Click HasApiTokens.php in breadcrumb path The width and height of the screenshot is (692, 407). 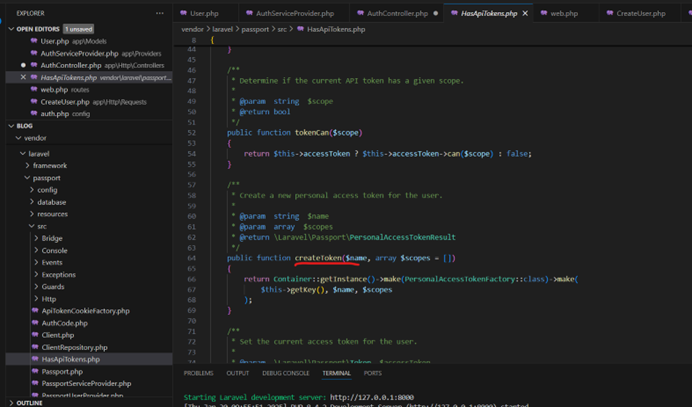click(x=336, y=29)
